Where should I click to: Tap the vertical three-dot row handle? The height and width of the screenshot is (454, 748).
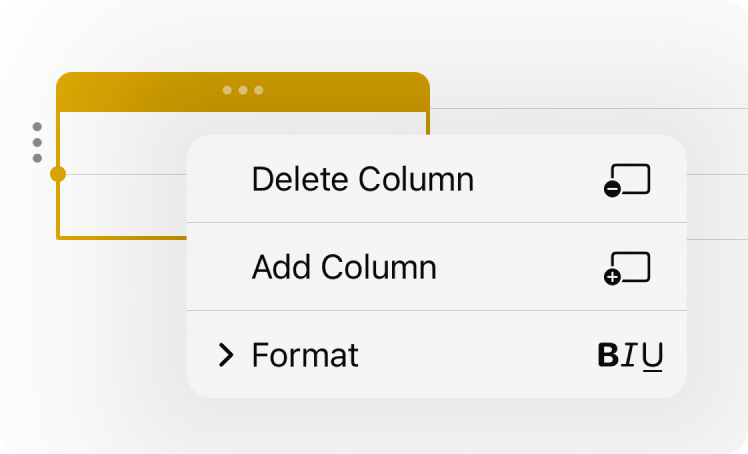37,142
